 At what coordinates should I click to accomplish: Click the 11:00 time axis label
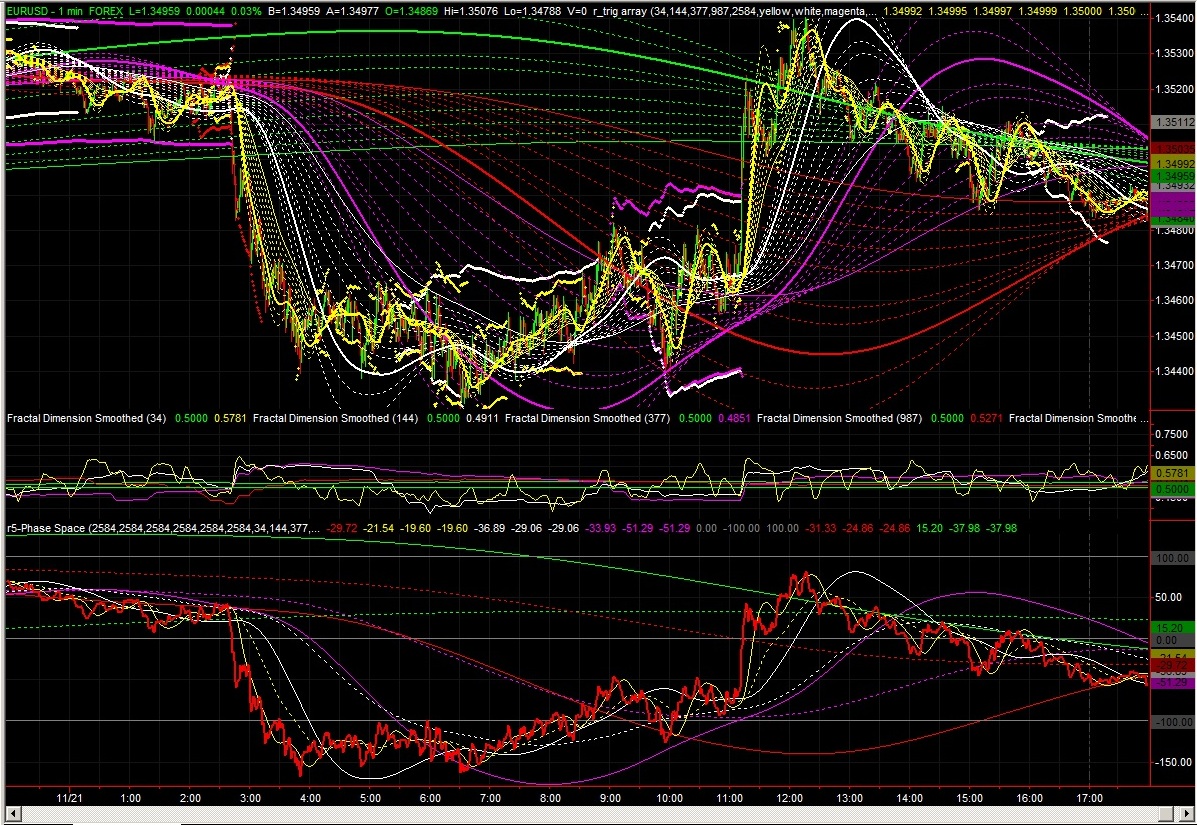coord(729,798)
